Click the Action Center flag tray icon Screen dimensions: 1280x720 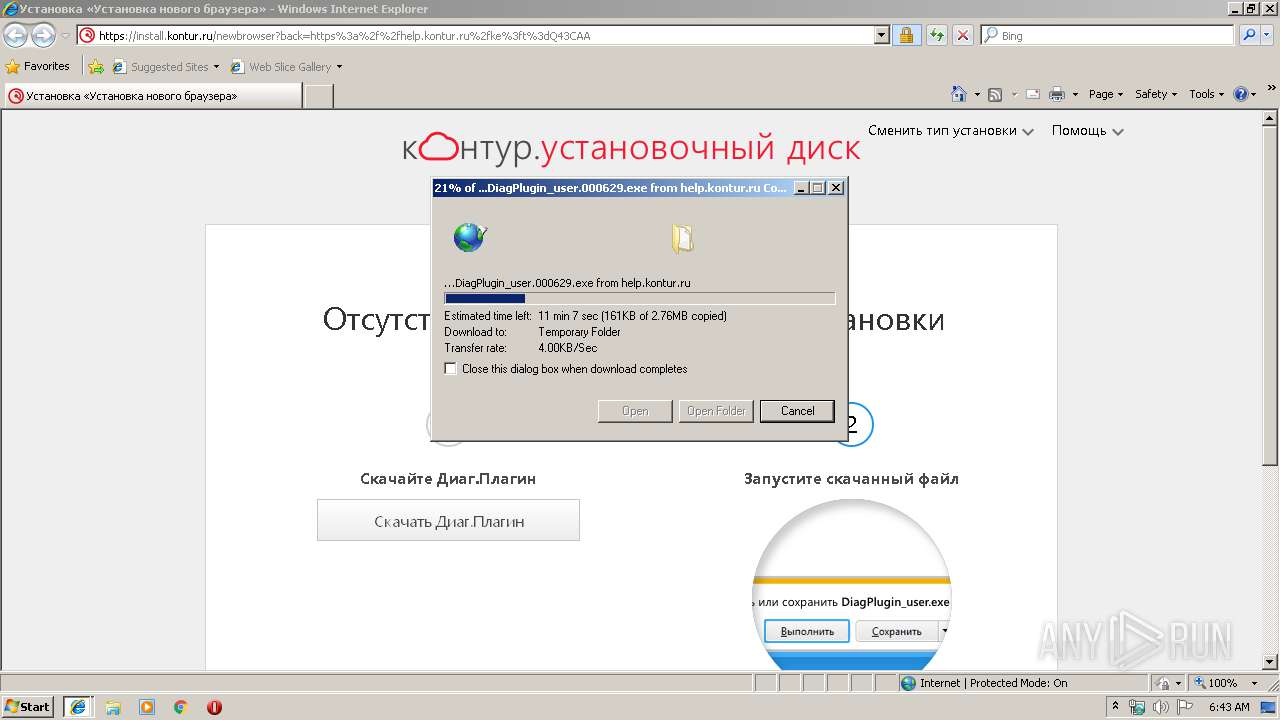pyautogui.click(x=1185, y=707)
